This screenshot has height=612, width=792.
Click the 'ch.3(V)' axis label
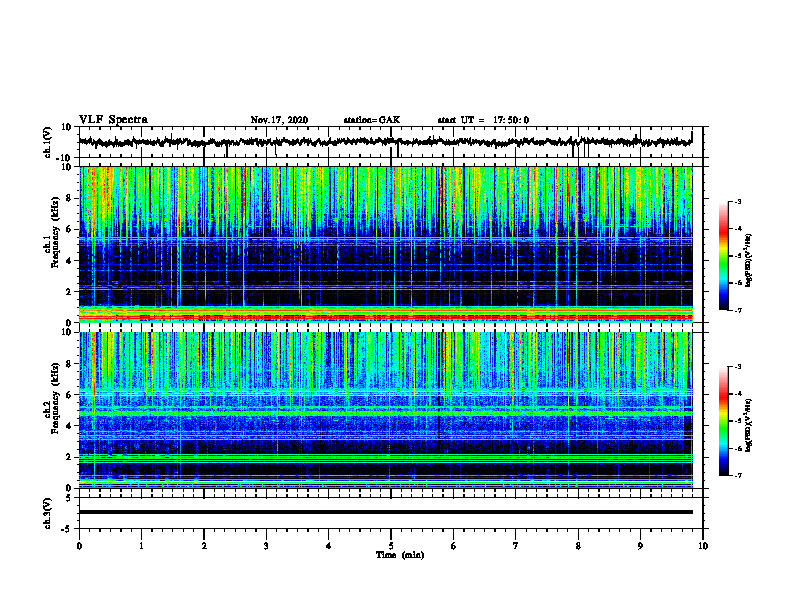point(48,513)
